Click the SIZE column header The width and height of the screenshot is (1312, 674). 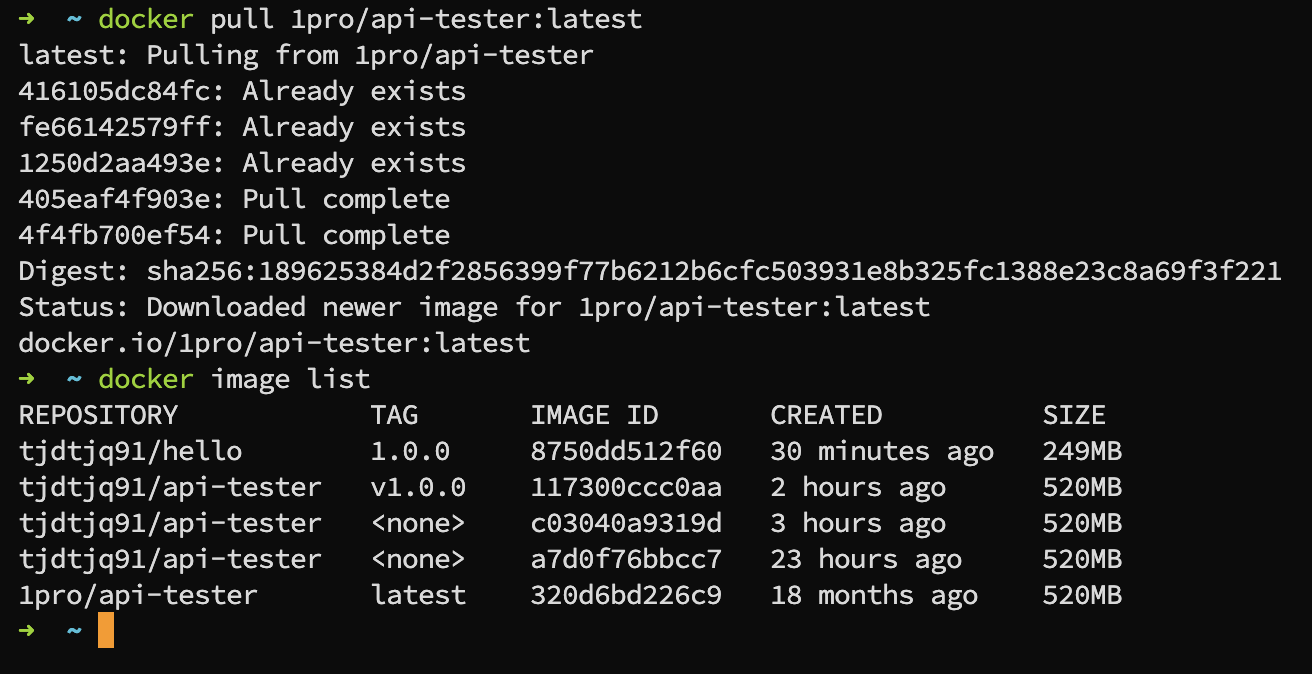pos(1074,415)
